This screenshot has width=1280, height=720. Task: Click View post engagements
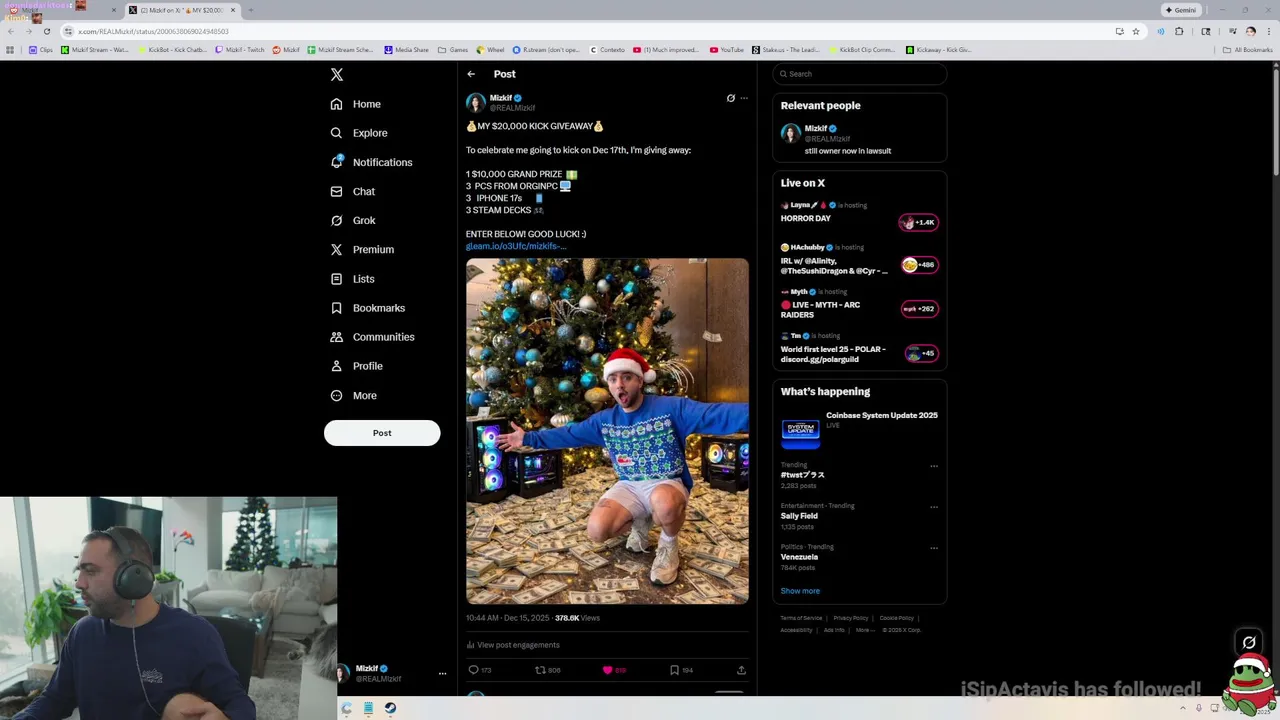coord(512,645)
